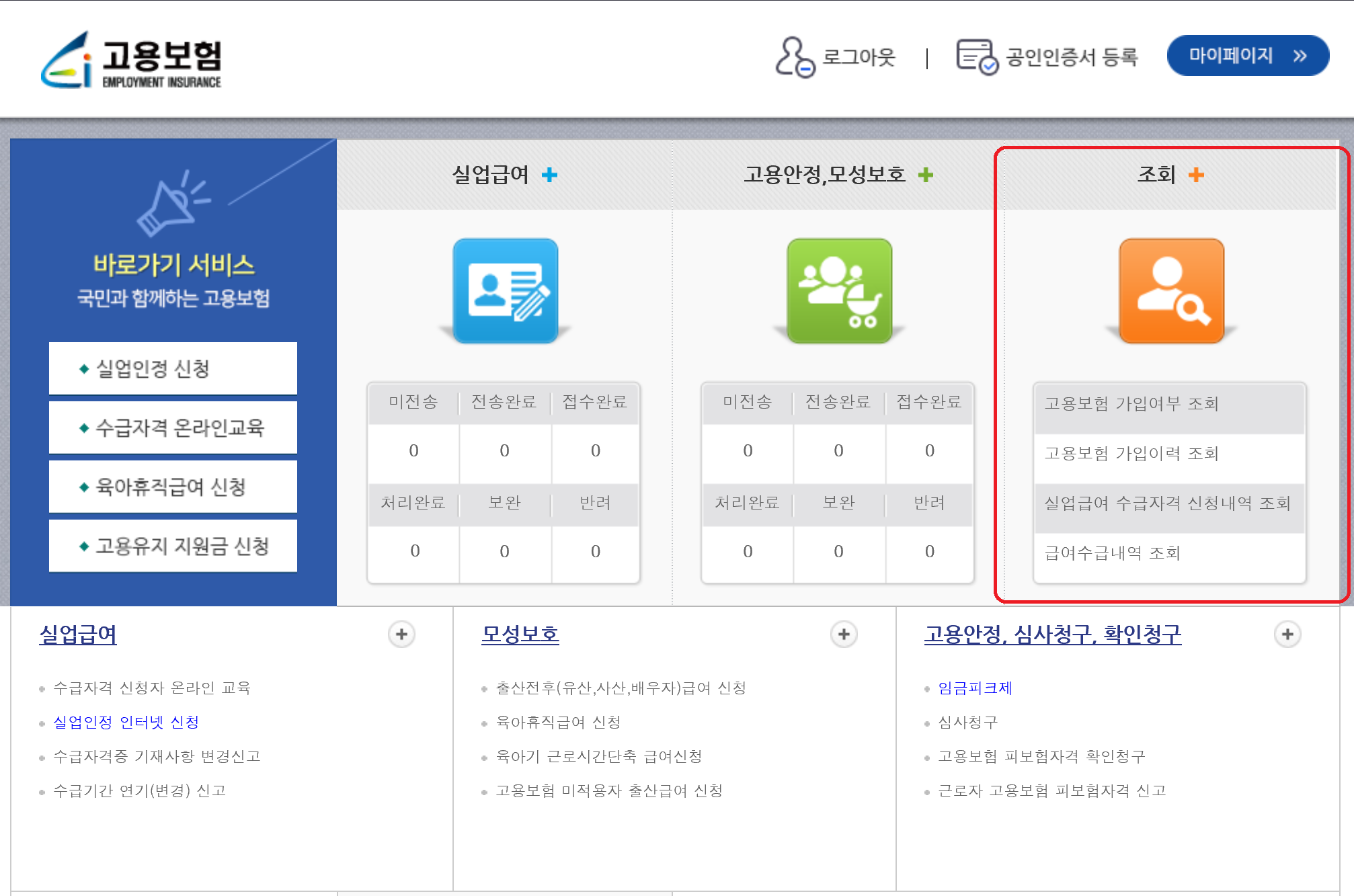1354x896 pixels.
Task: Open the 임금피크제 link
Action: pos(975,688)
